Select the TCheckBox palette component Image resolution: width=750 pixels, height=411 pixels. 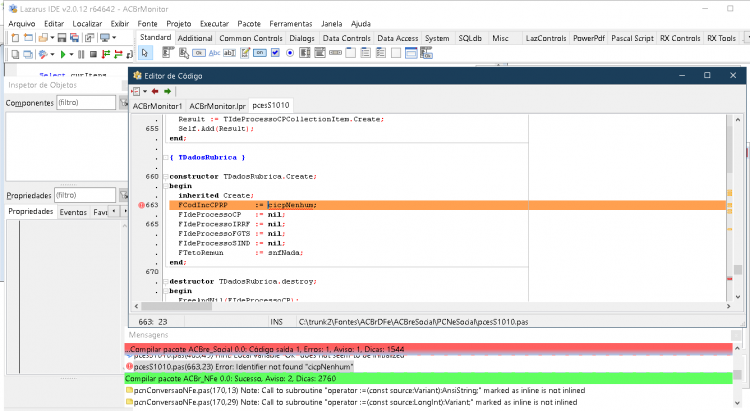pos(275,53)
